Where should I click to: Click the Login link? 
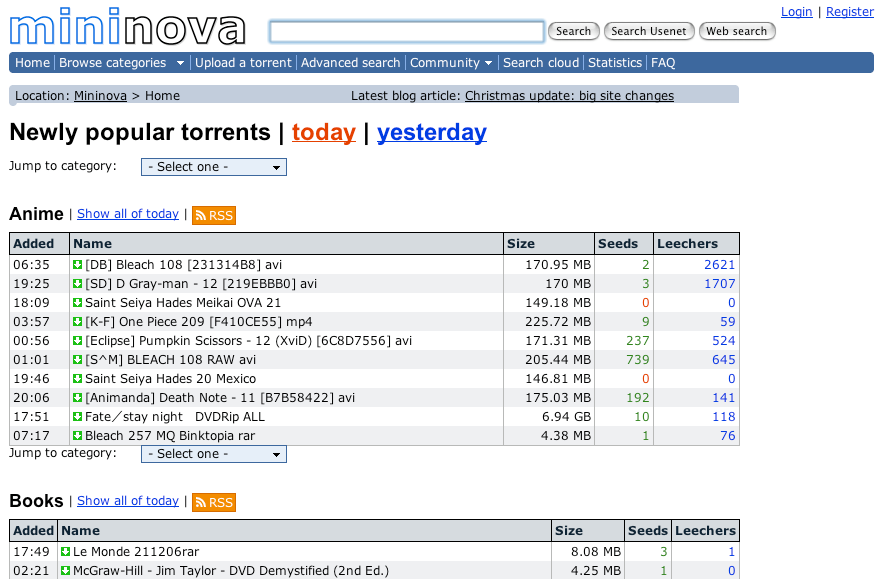point(796,12)
